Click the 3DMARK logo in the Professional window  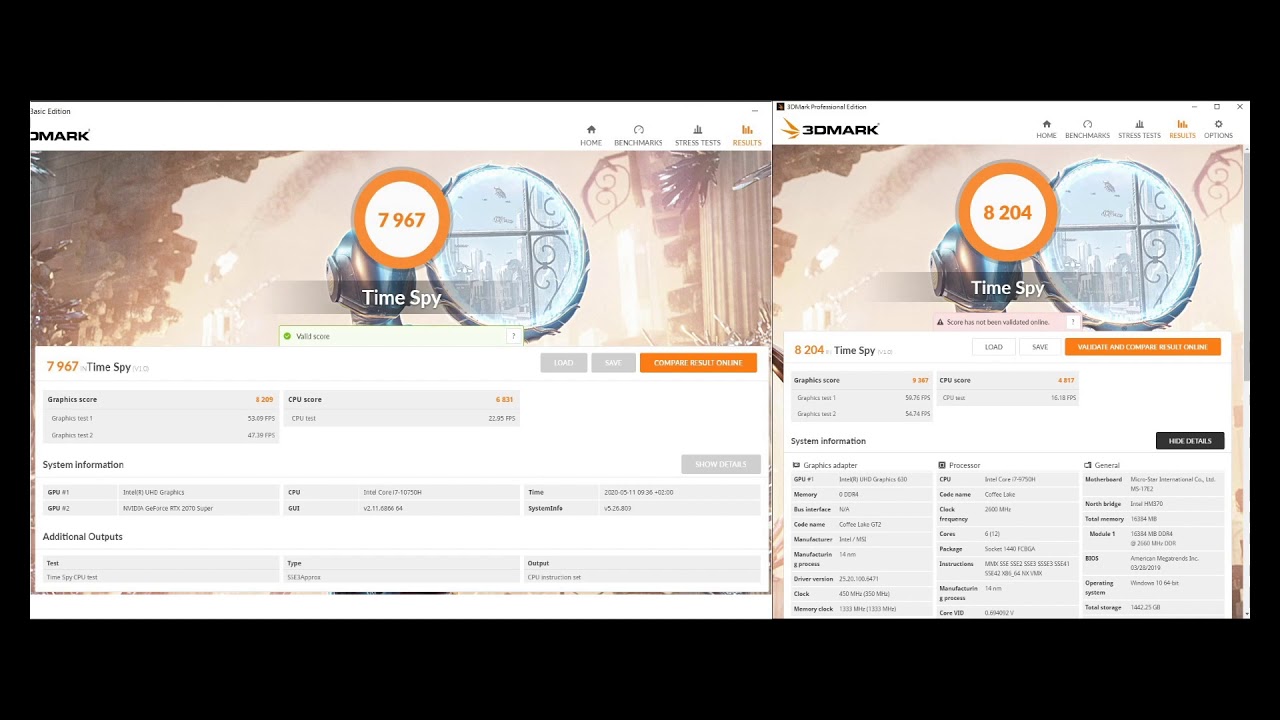tap(830, 129)
